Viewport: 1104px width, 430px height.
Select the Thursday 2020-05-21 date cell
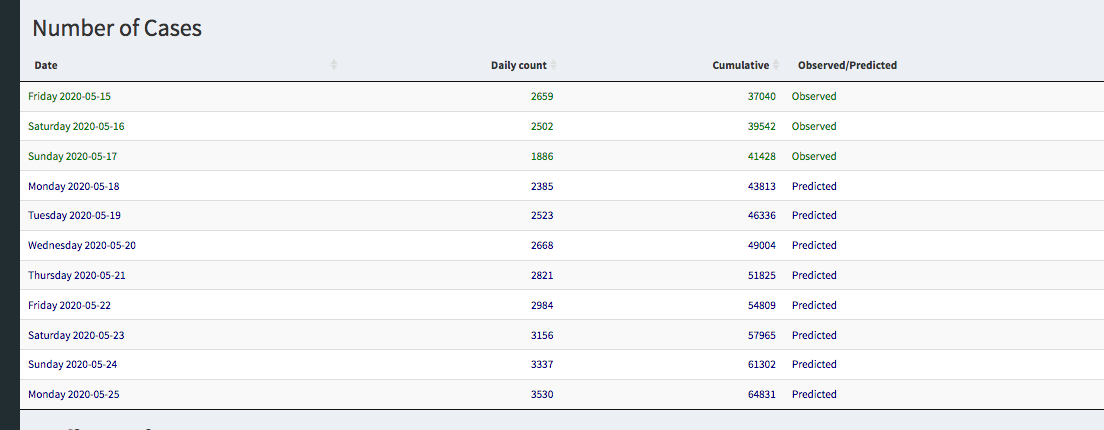(77, 276)
